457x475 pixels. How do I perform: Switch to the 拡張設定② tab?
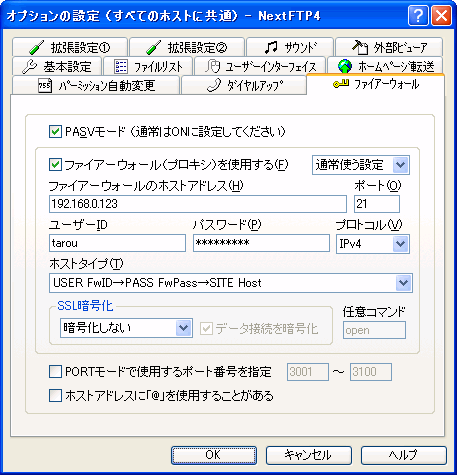(187, 47)
